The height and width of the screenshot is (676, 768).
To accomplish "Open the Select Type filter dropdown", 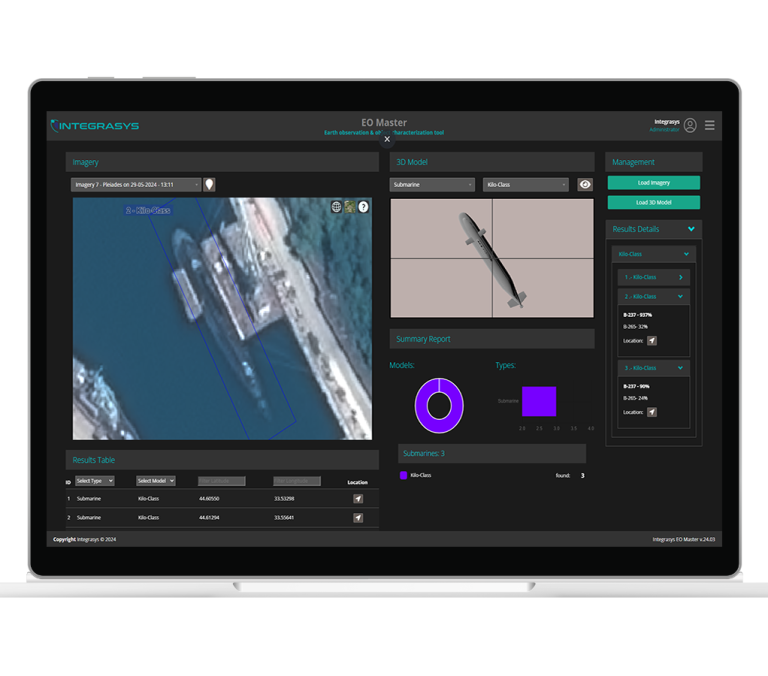I will click(x=95, y=481).
